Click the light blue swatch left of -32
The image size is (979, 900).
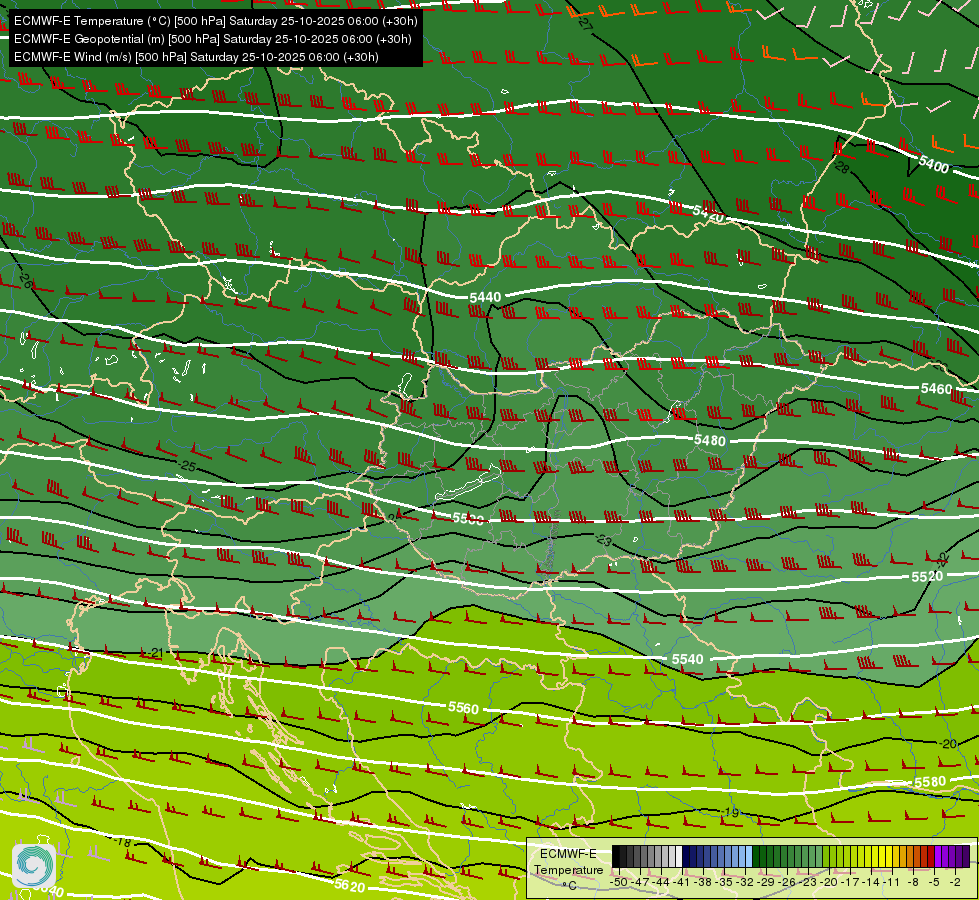(749, 856)
